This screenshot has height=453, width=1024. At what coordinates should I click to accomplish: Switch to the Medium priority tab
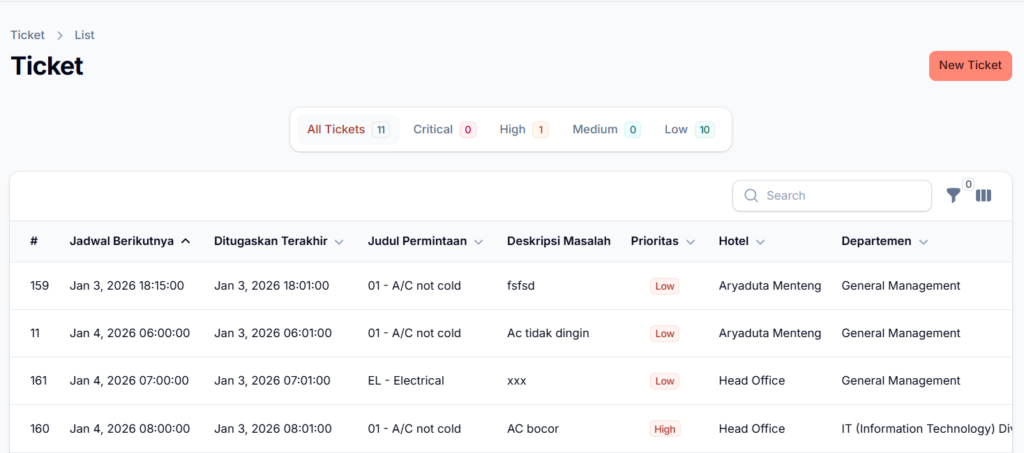pos(605,129)
